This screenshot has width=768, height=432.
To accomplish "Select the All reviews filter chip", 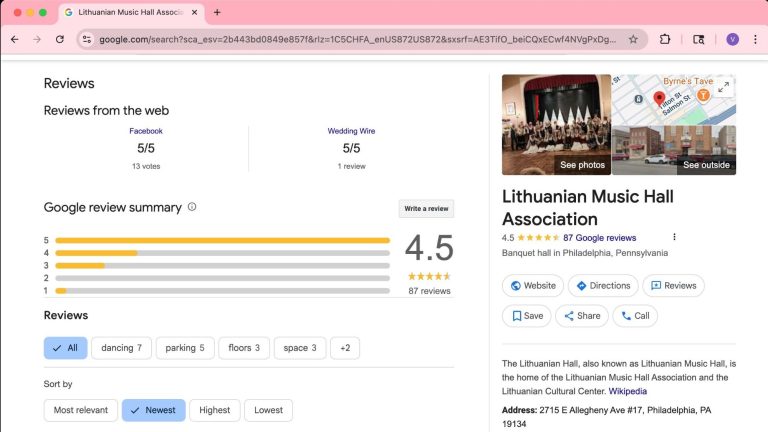I will coord(66,348).
